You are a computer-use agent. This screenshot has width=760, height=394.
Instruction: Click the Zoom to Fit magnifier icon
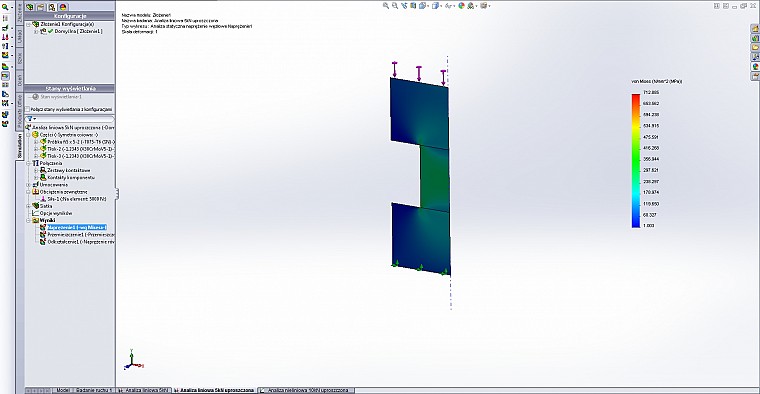386,6
